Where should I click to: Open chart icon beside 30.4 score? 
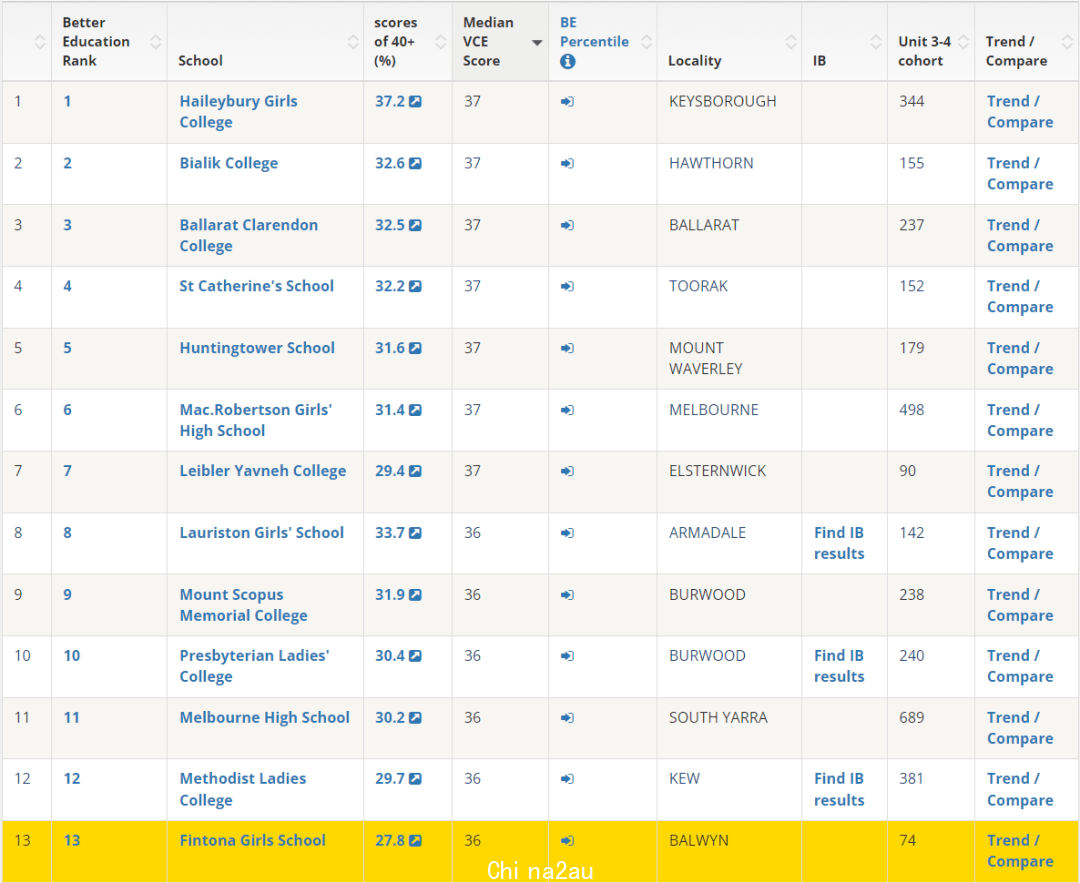pos(415,656)
